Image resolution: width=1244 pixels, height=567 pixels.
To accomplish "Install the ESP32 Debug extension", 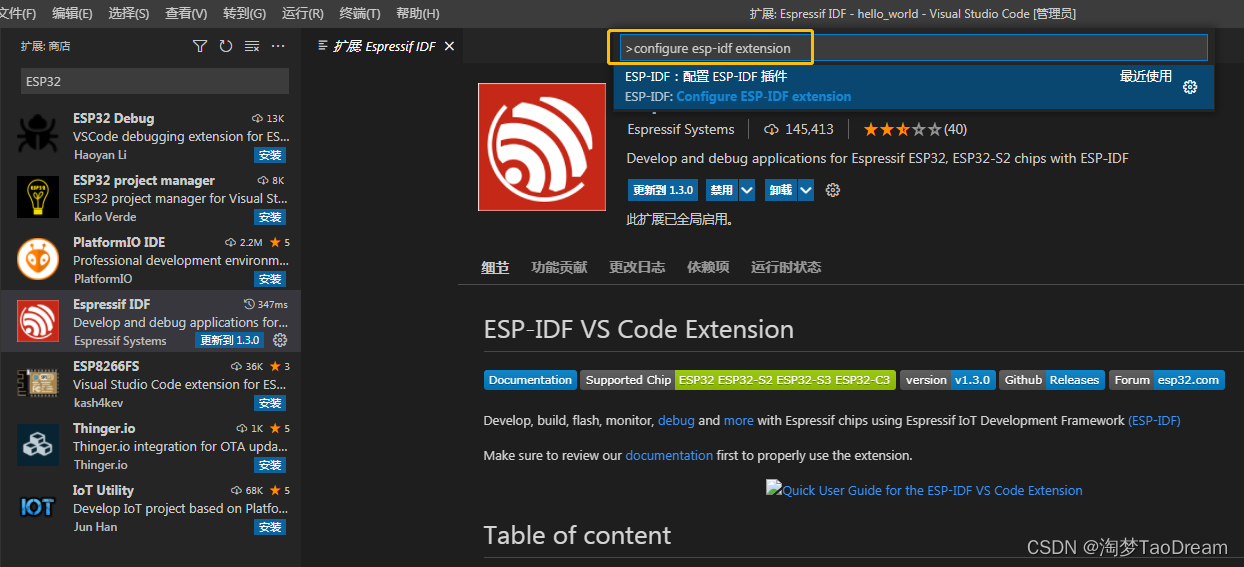I will [270, 155].
